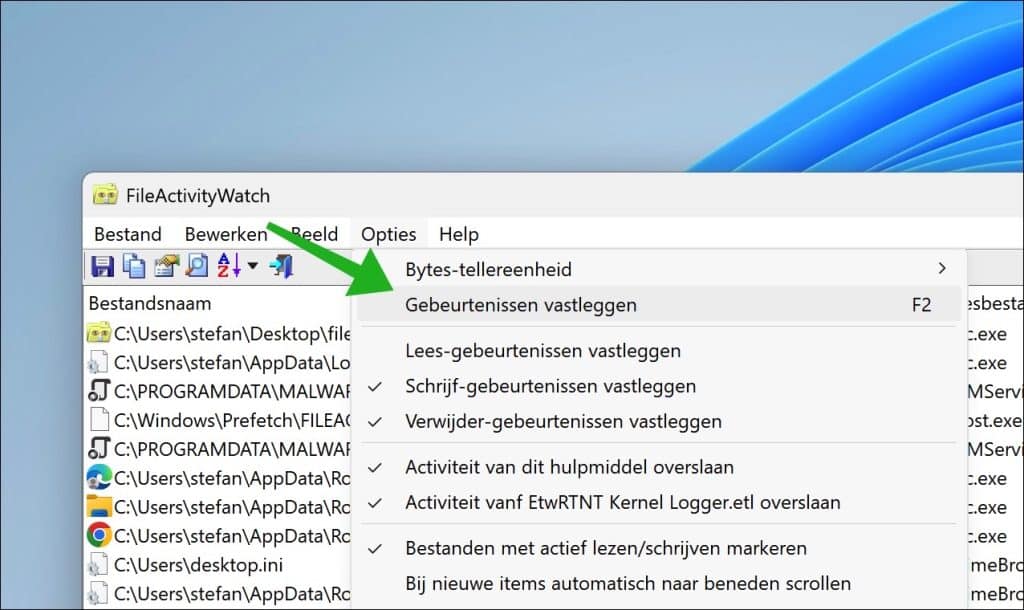Click the Find magnifier toolbar icon
Image resolution: width=1024 pixels, height=610 pixels.
point(197,266)
